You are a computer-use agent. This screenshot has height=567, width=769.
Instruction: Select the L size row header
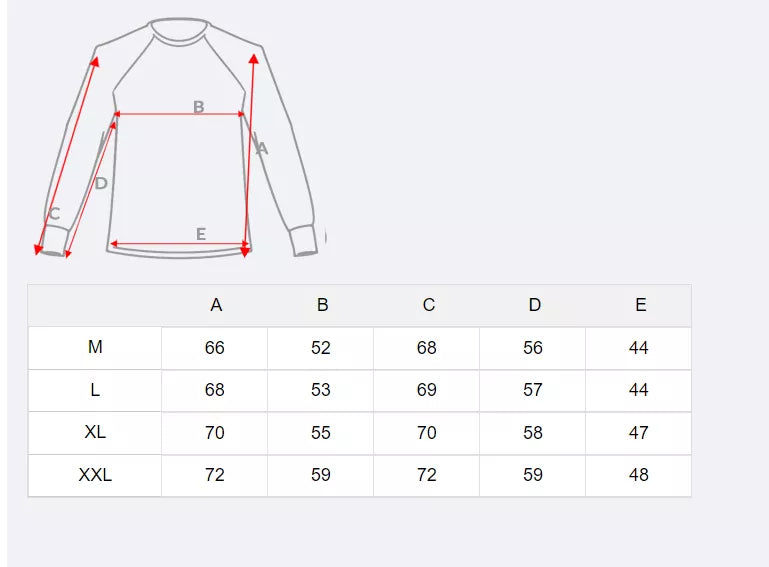coord(95,390)
